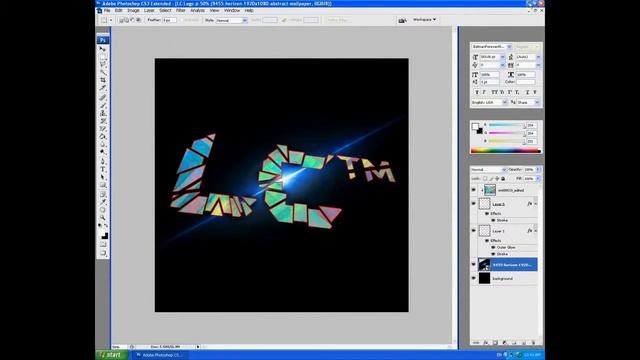The image size is (640, 360).
Task: Open the layer blend mode dropdown
Action: 489,169
